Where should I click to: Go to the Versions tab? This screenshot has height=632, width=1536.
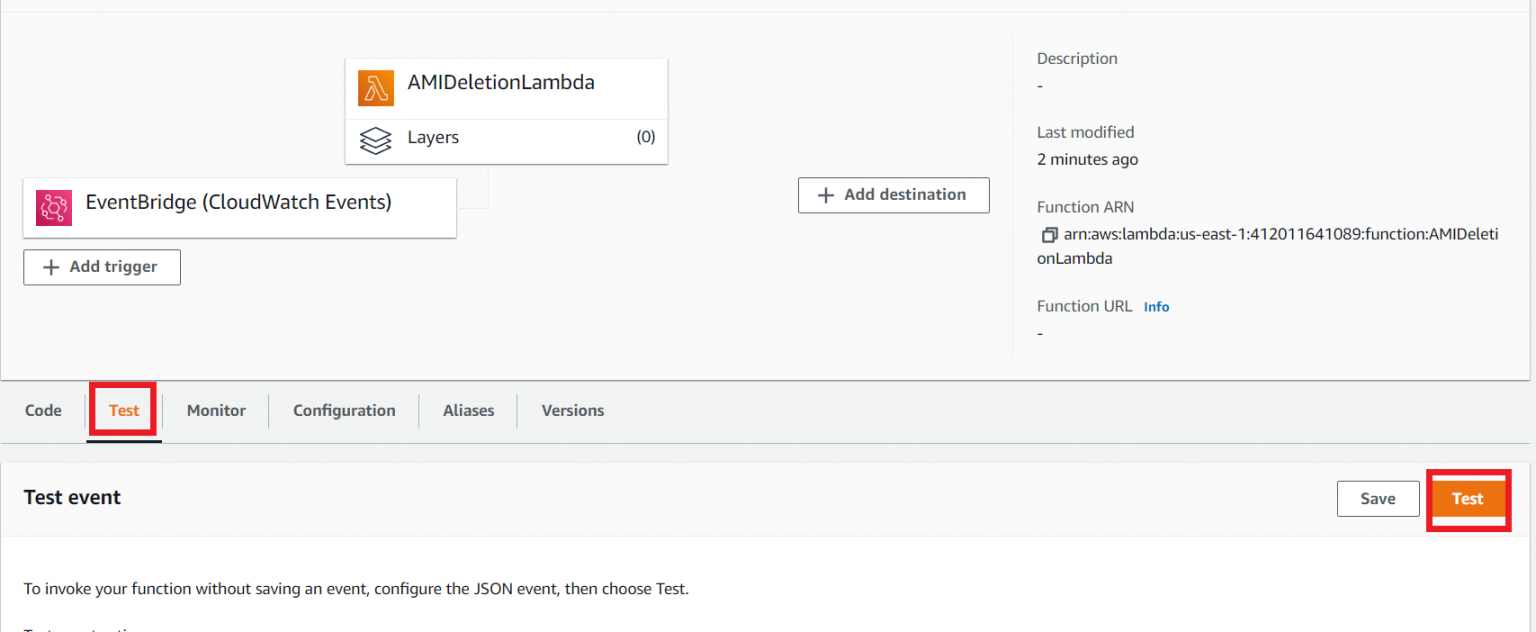[x=572, y=410]
